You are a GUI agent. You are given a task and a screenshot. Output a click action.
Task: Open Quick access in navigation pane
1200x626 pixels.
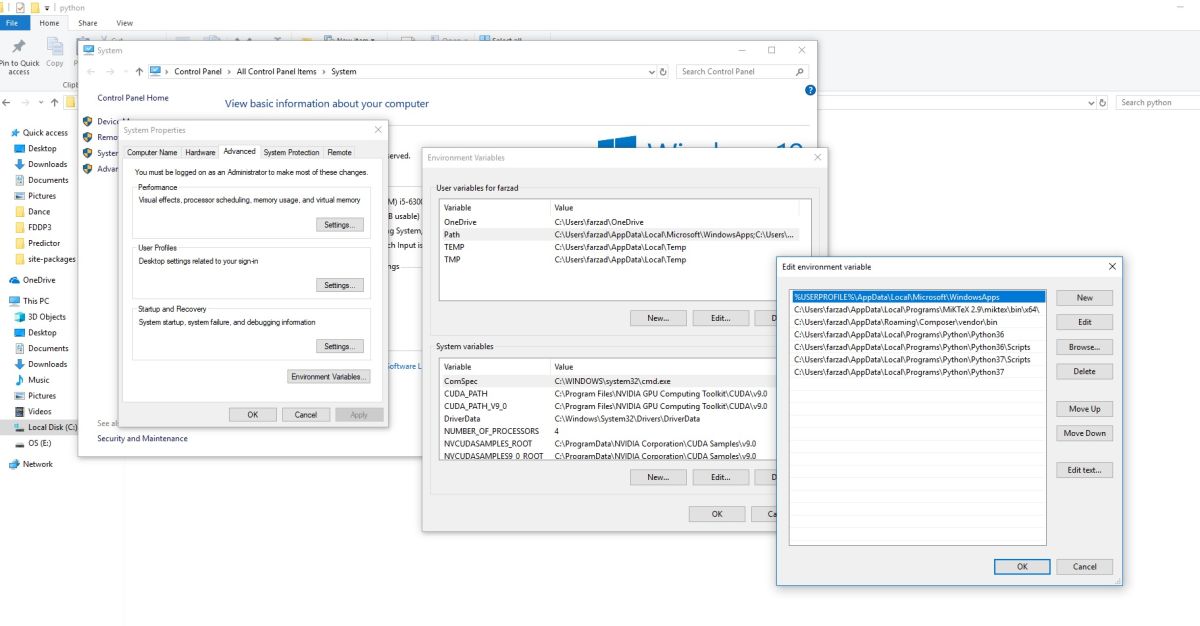[45, 132]
